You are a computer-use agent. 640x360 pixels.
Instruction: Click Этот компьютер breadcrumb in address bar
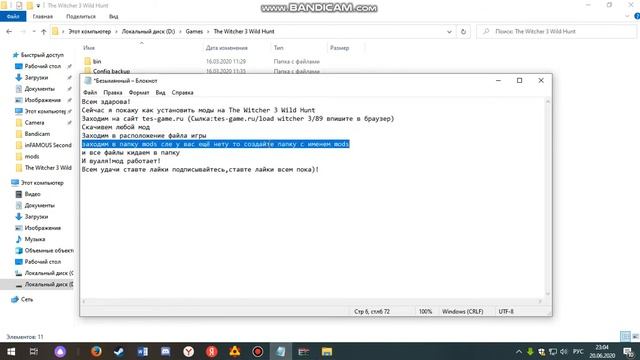(89, 31)
